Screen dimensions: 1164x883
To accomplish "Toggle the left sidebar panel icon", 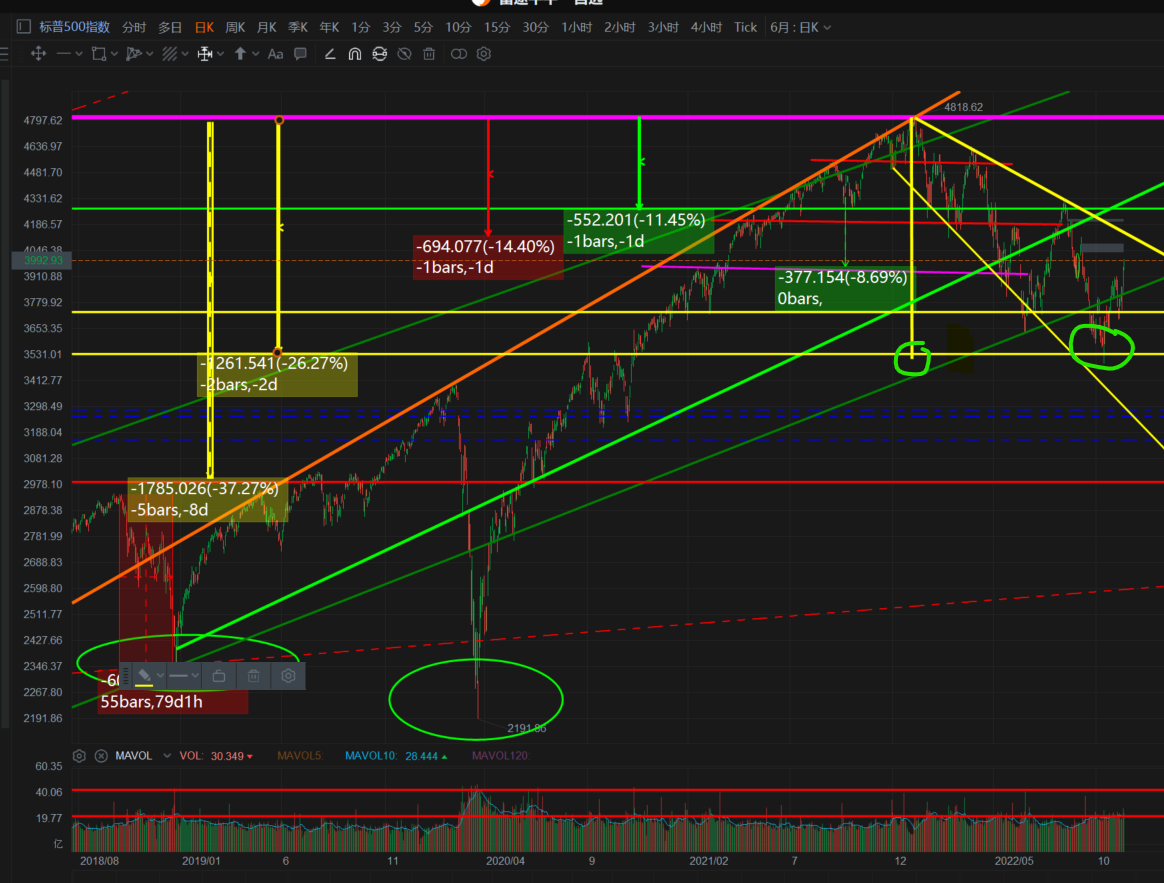I will (x=23, y=27).
